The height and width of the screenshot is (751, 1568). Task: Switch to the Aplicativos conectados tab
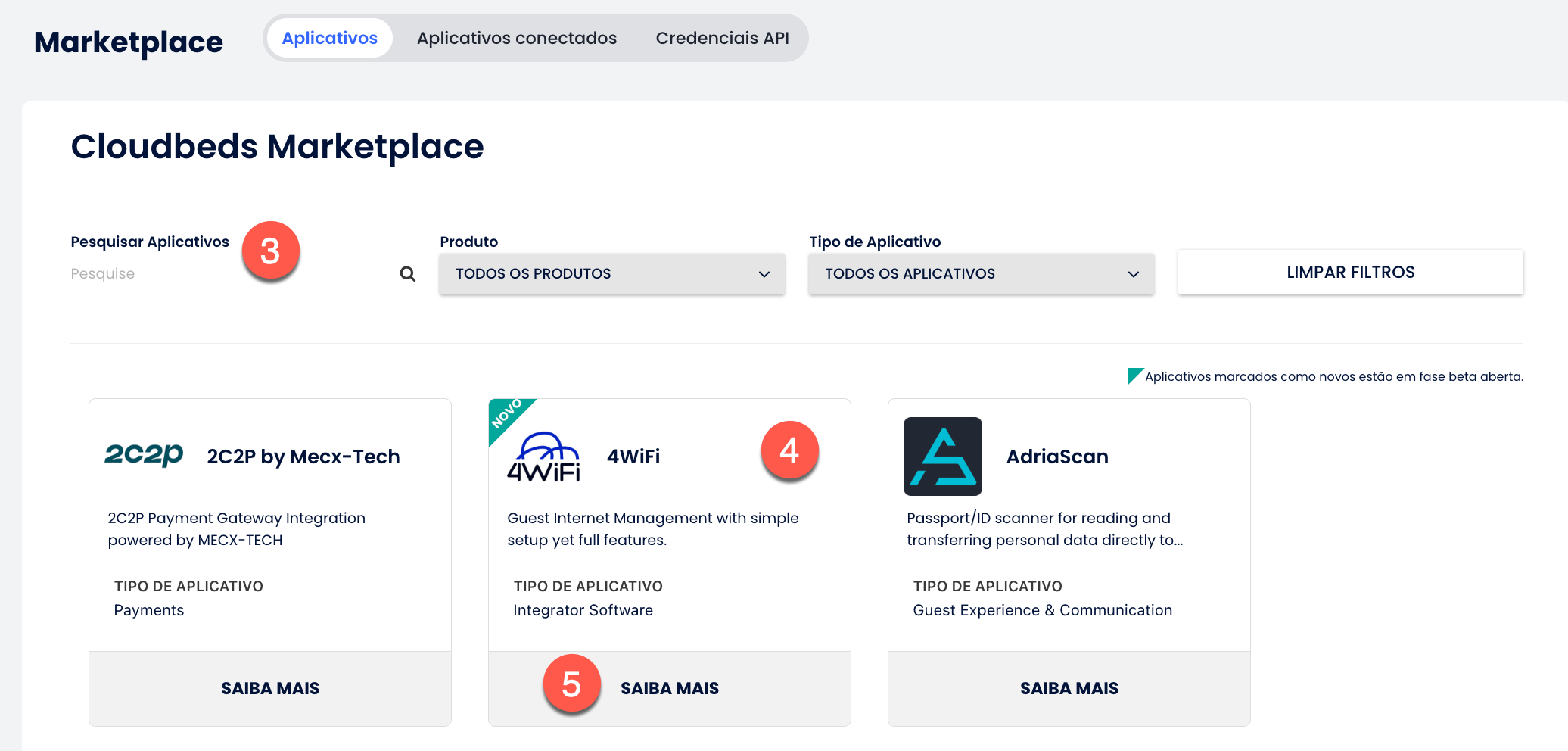[516, 38]
